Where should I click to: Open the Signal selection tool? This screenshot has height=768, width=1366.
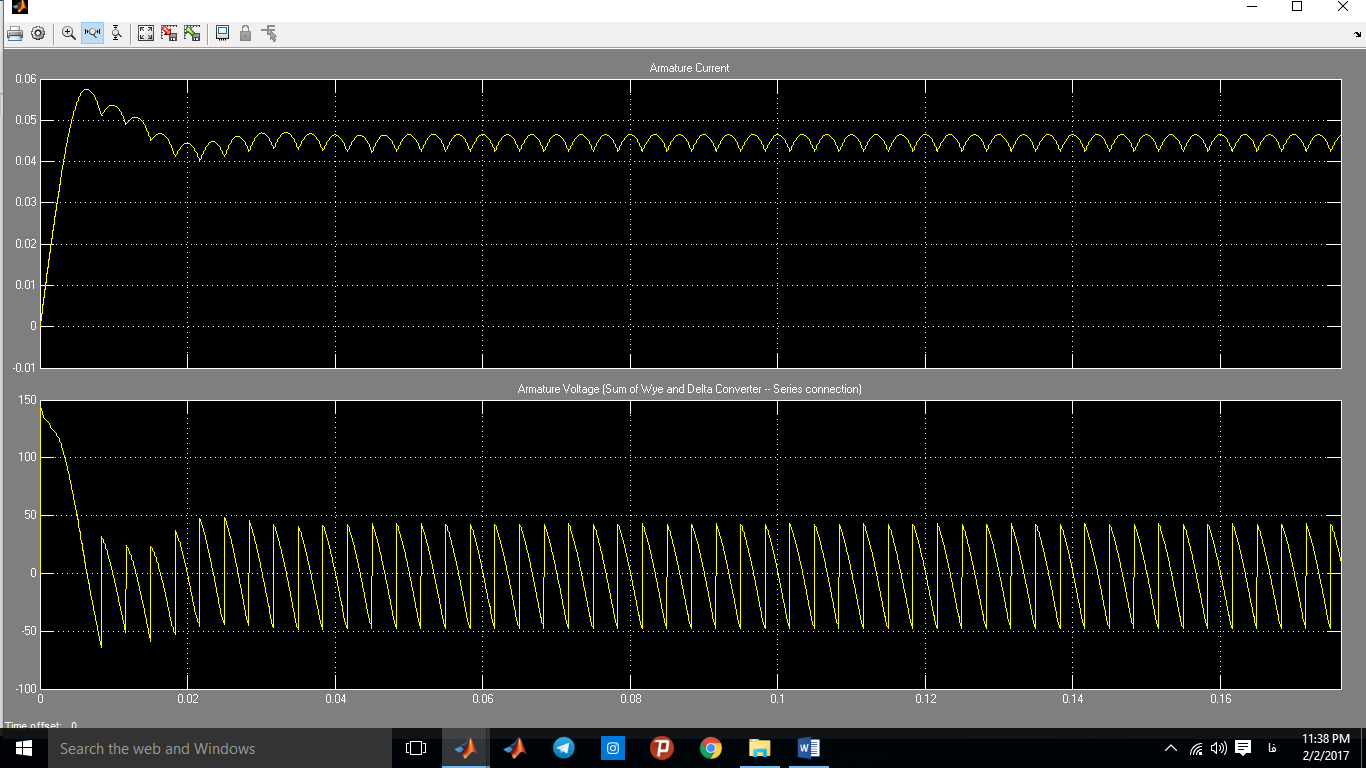click(x=269, y=33)
